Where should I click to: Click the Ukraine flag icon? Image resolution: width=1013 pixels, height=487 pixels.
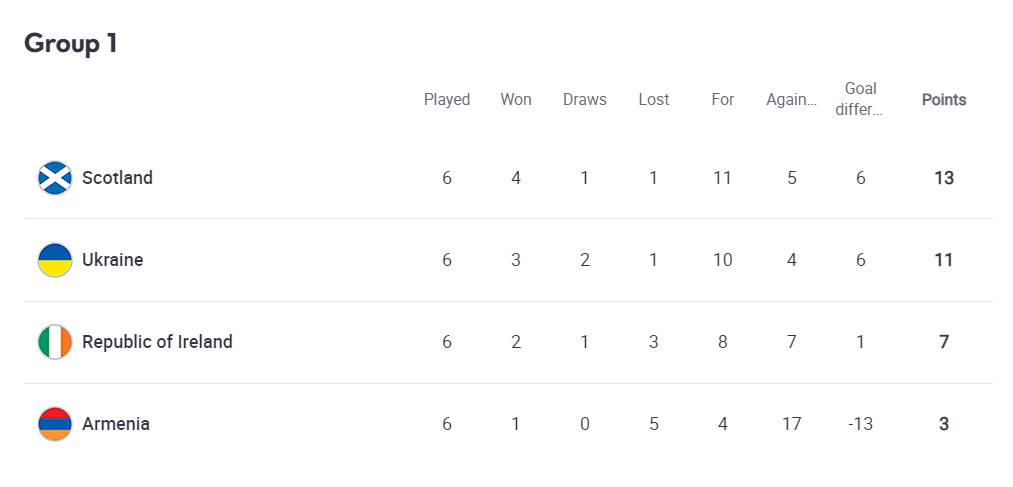coord(55,260)
